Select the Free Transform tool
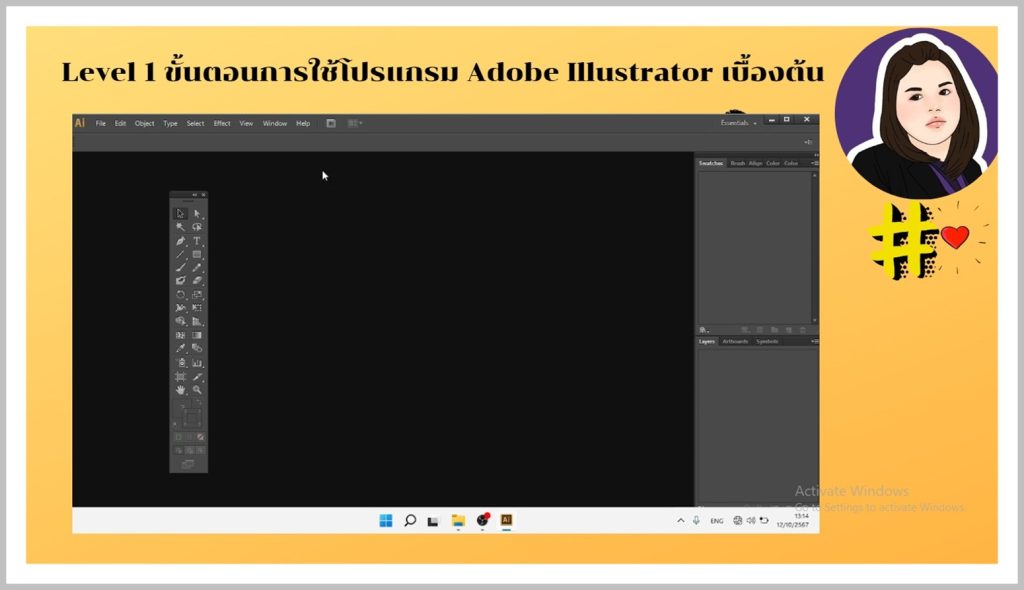This screenshot has width=1024, height=590. pos(197,308)
